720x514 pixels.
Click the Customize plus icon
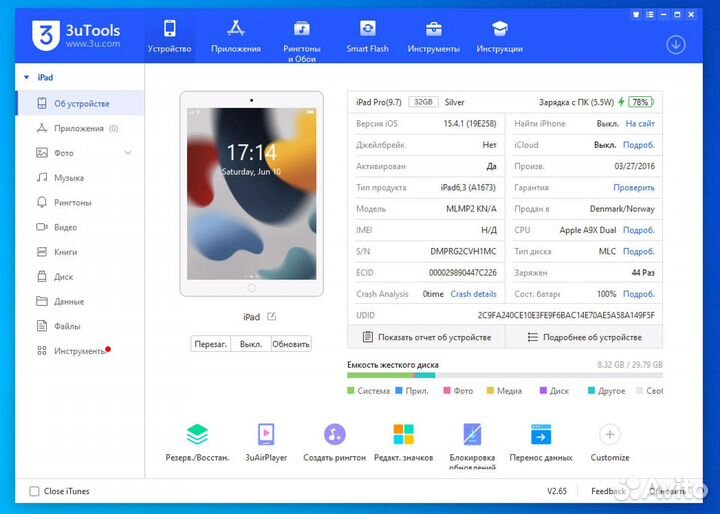click(609, 435)
